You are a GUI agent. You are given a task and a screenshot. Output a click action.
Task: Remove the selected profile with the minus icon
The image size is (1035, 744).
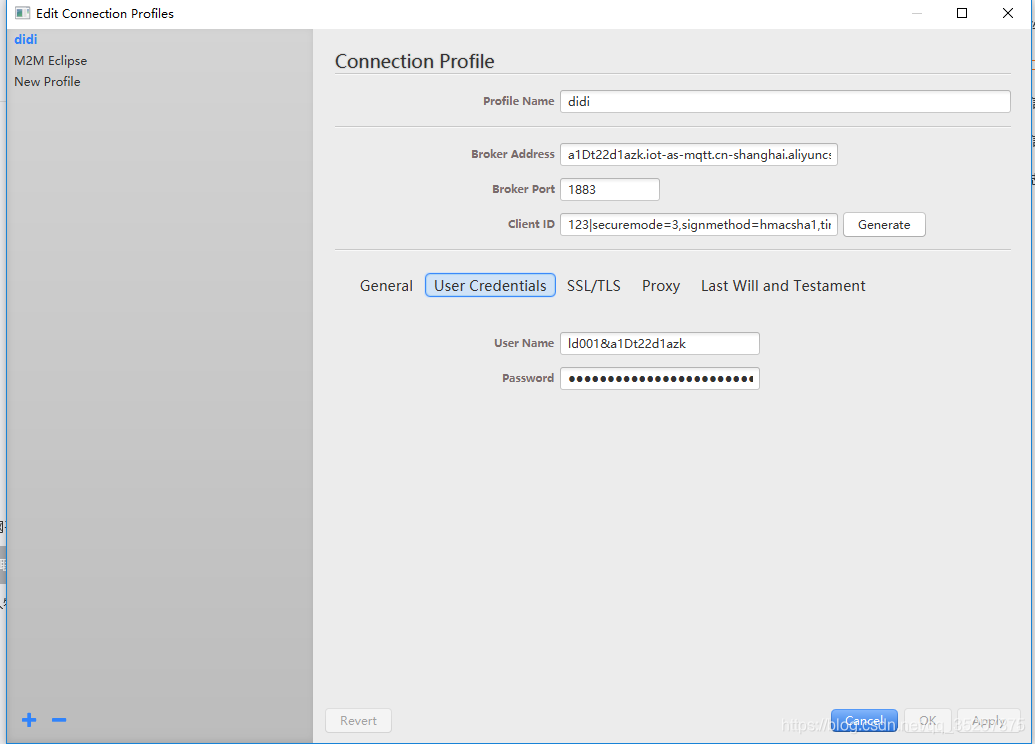point(59,720)
